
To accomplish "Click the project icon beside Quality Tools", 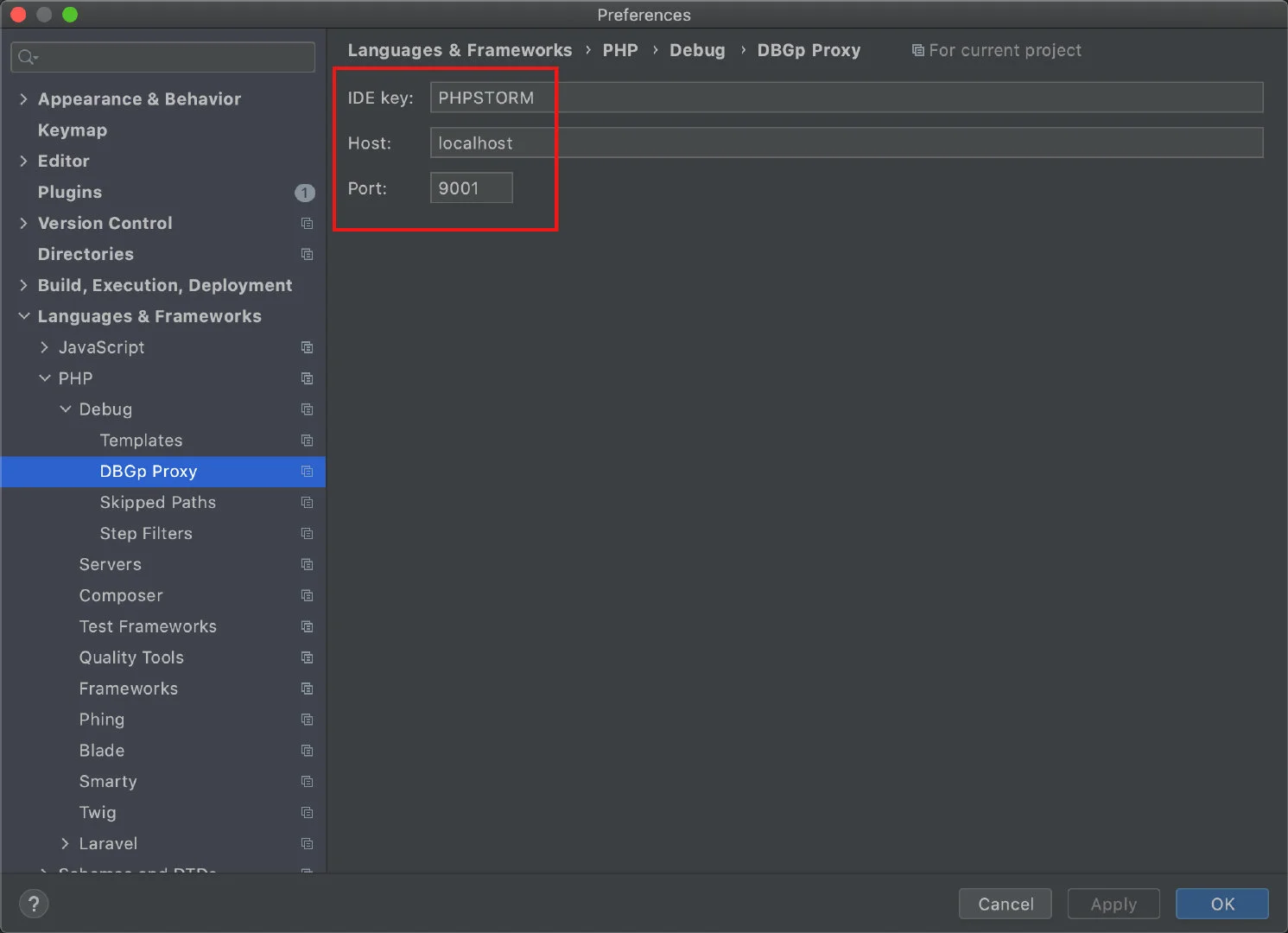I will (x=307, y=657).
